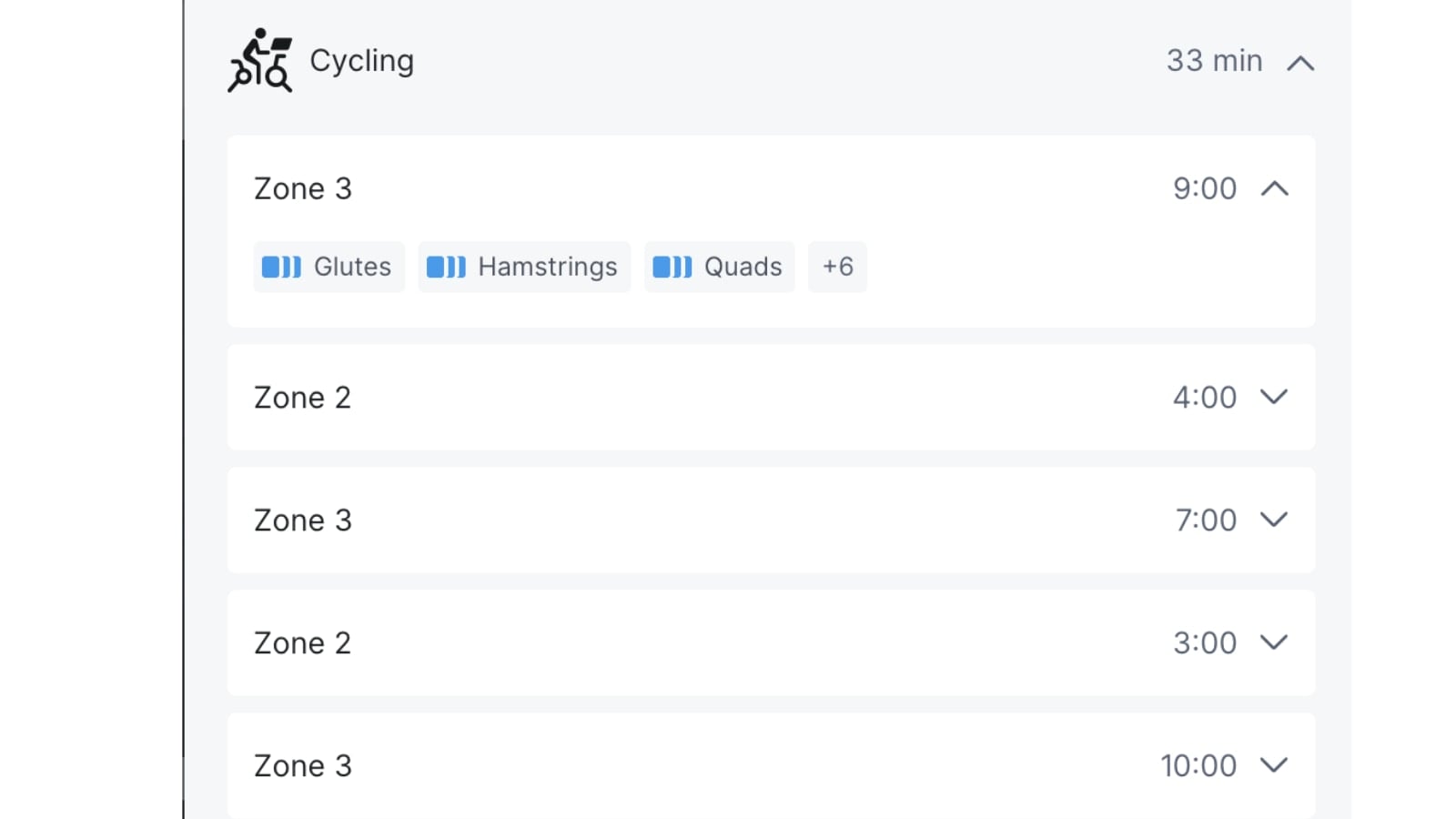The width and height of the screenshot is (1456, 819).
Task: Click the 33 min duration label
Action: pos(1214,60)
